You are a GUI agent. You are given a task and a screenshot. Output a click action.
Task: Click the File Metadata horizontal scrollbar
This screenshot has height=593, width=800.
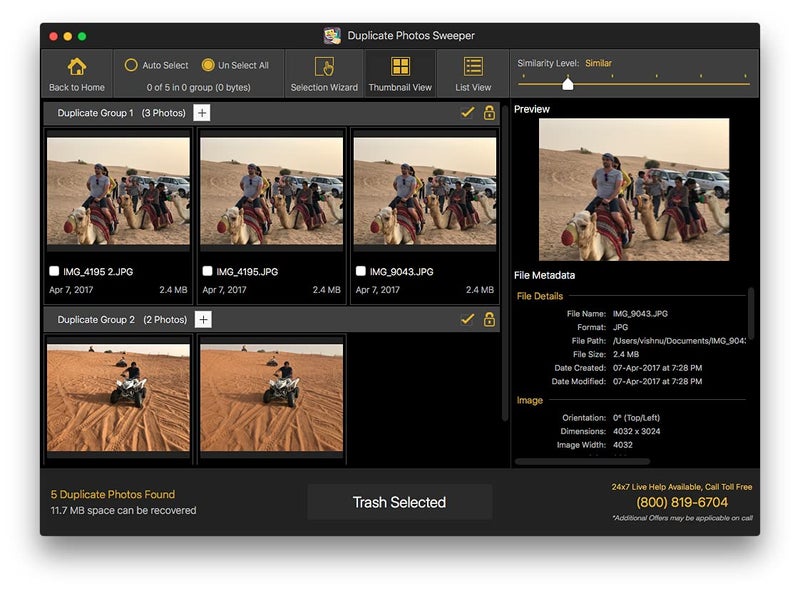point(582,462)
